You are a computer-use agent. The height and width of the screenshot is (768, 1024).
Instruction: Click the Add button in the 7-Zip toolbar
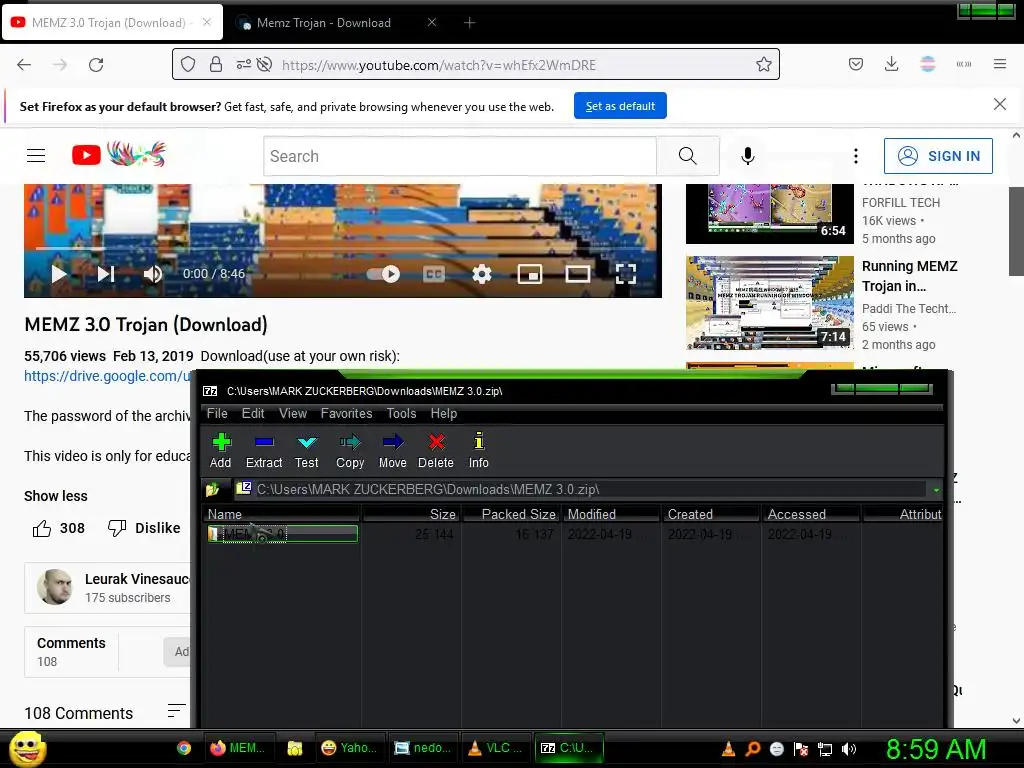(221, 451)
